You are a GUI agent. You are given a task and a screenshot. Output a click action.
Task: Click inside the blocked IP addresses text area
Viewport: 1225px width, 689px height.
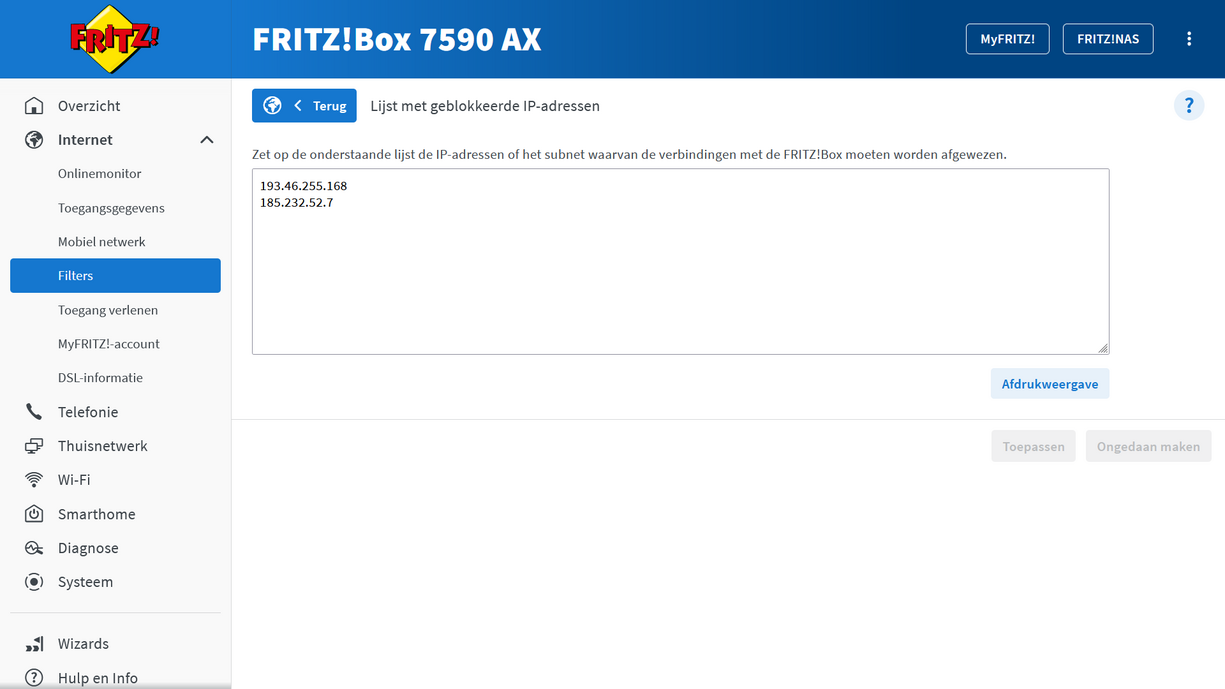[x=680, y=262]
